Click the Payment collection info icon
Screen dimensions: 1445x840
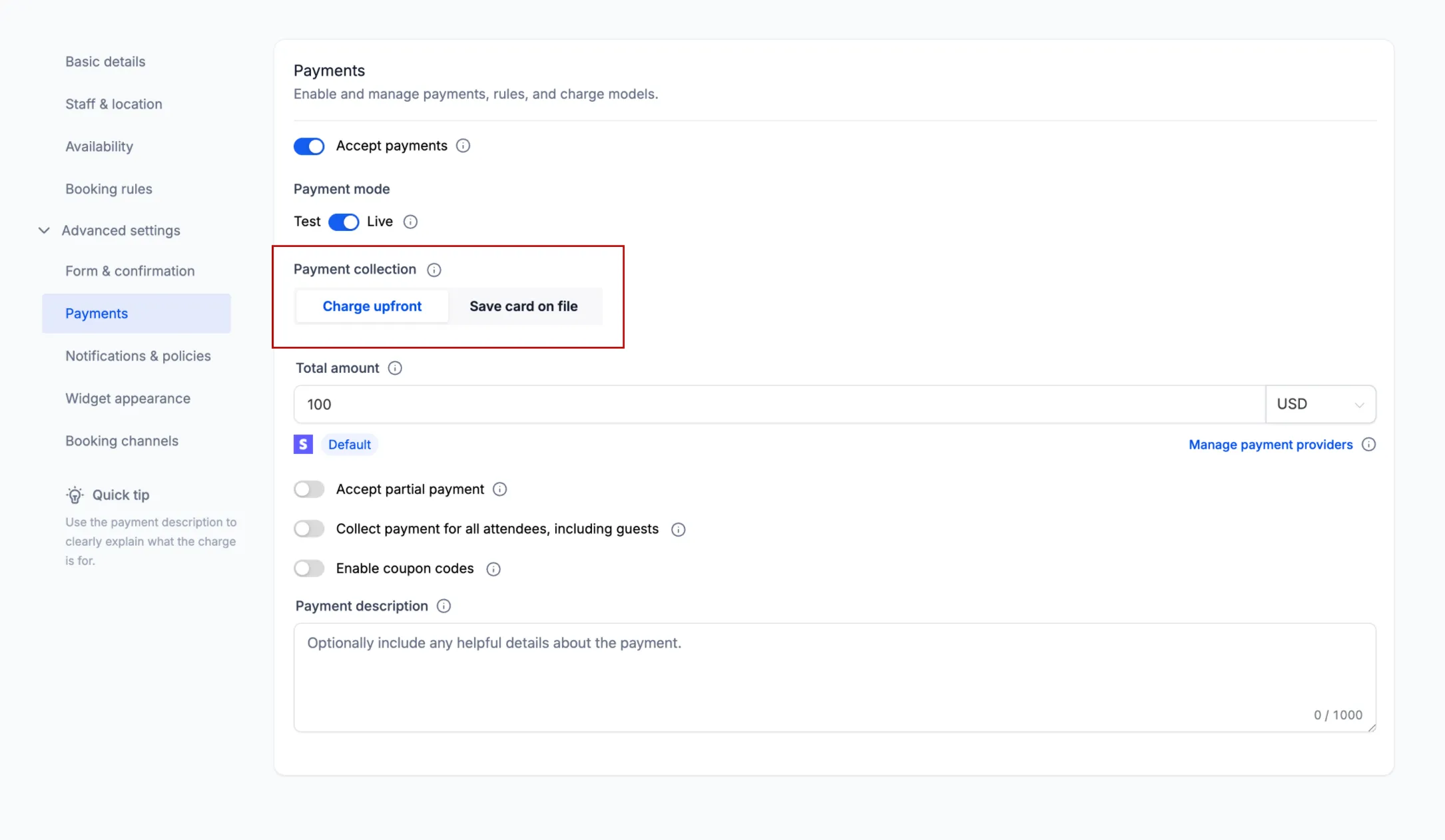coord(434,270)
